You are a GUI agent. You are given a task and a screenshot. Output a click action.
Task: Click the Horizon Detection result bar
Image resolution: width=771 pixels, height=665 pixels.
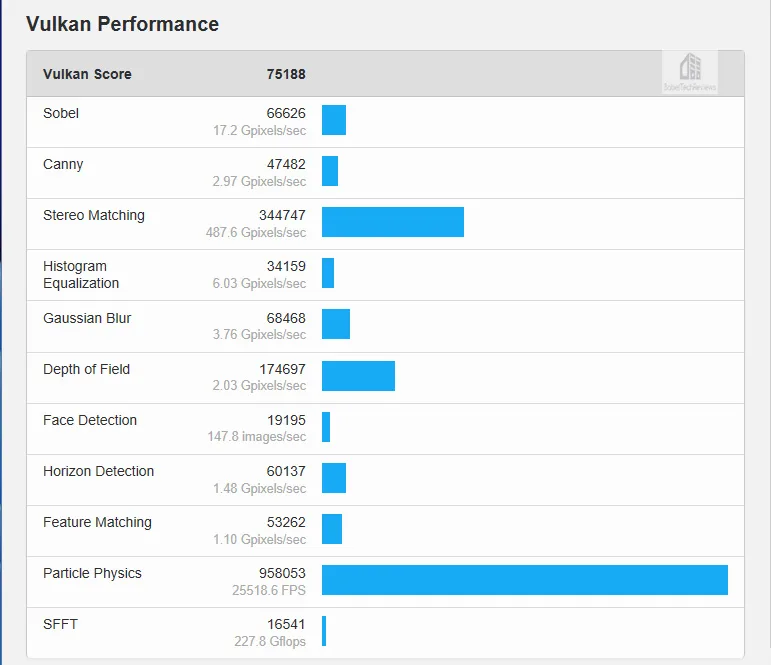(x=334, y=478)
